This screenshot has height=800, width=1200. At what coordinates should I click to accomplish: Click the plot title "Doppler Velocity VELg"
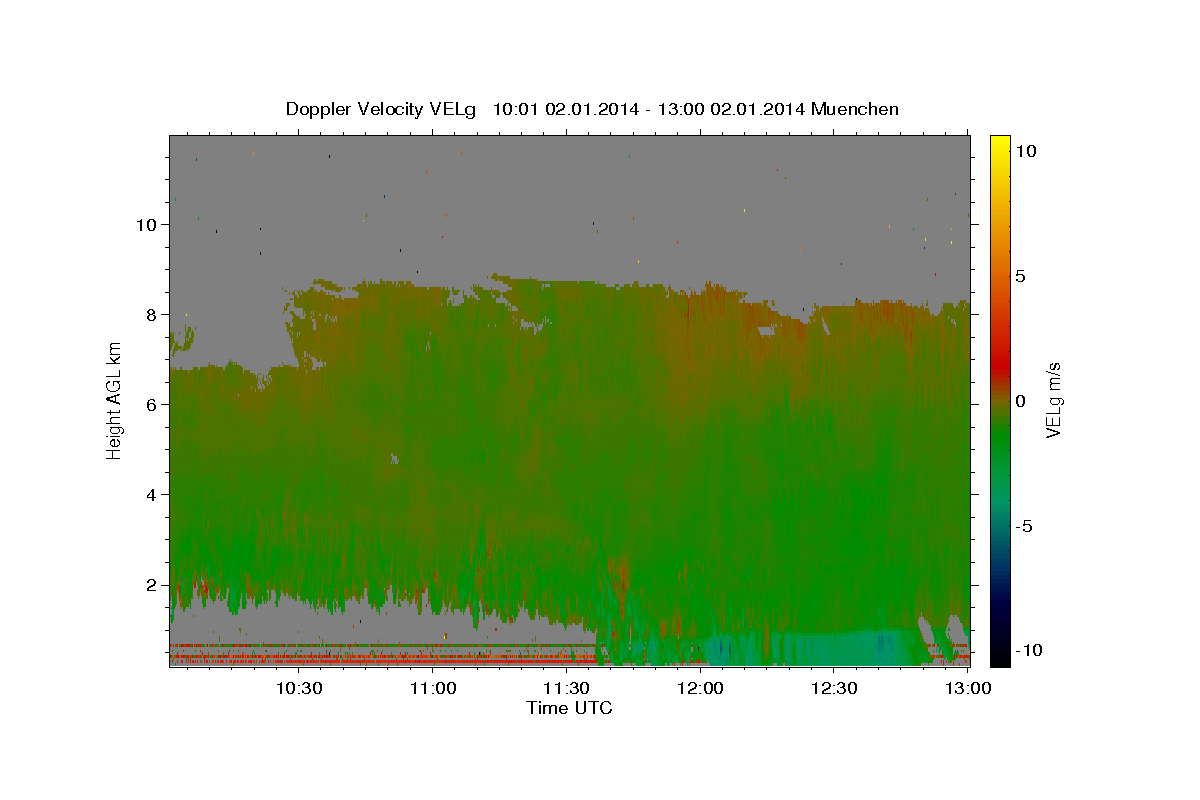click(383, 109)
